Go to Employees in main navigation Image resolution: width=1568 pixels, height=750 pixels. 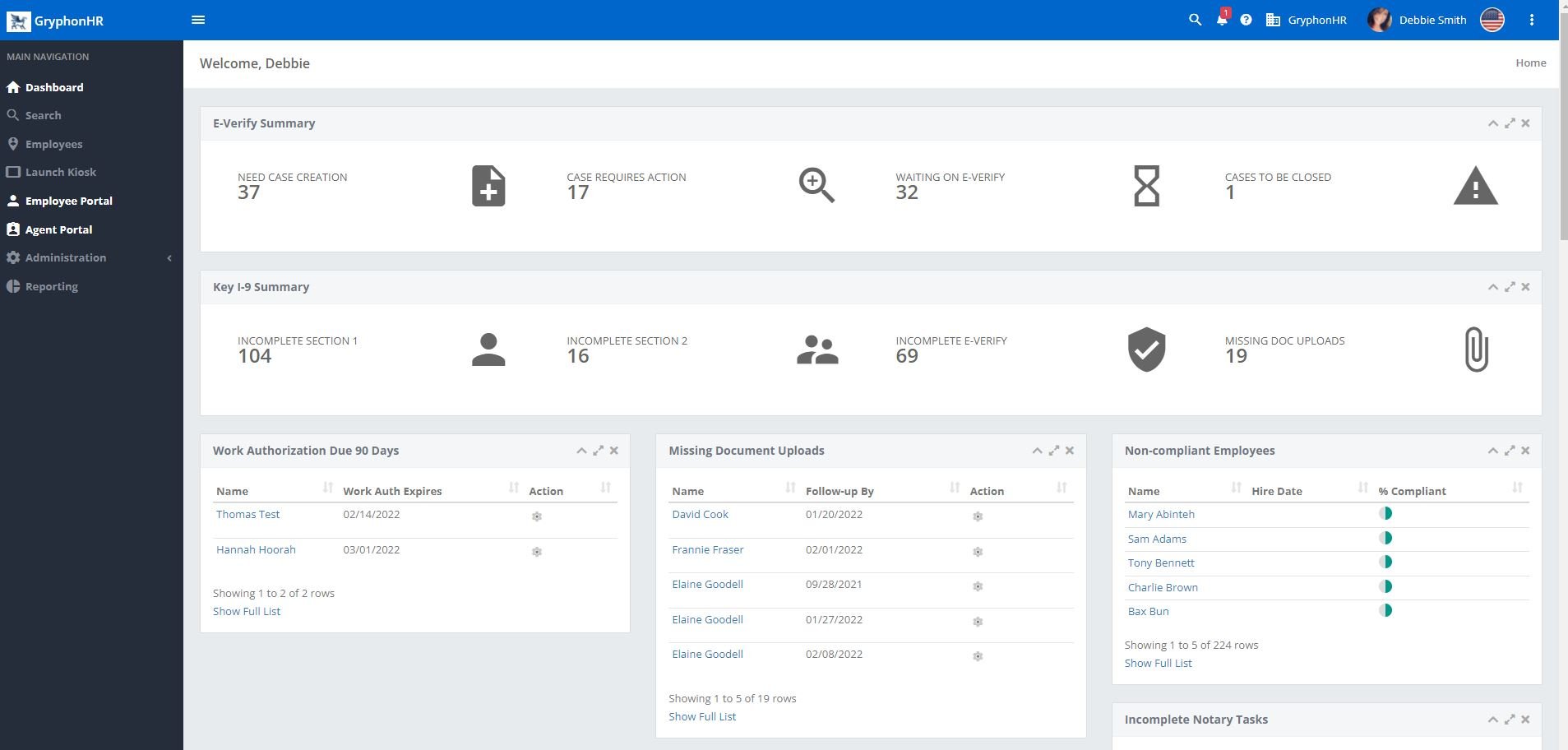pos(53,144)
